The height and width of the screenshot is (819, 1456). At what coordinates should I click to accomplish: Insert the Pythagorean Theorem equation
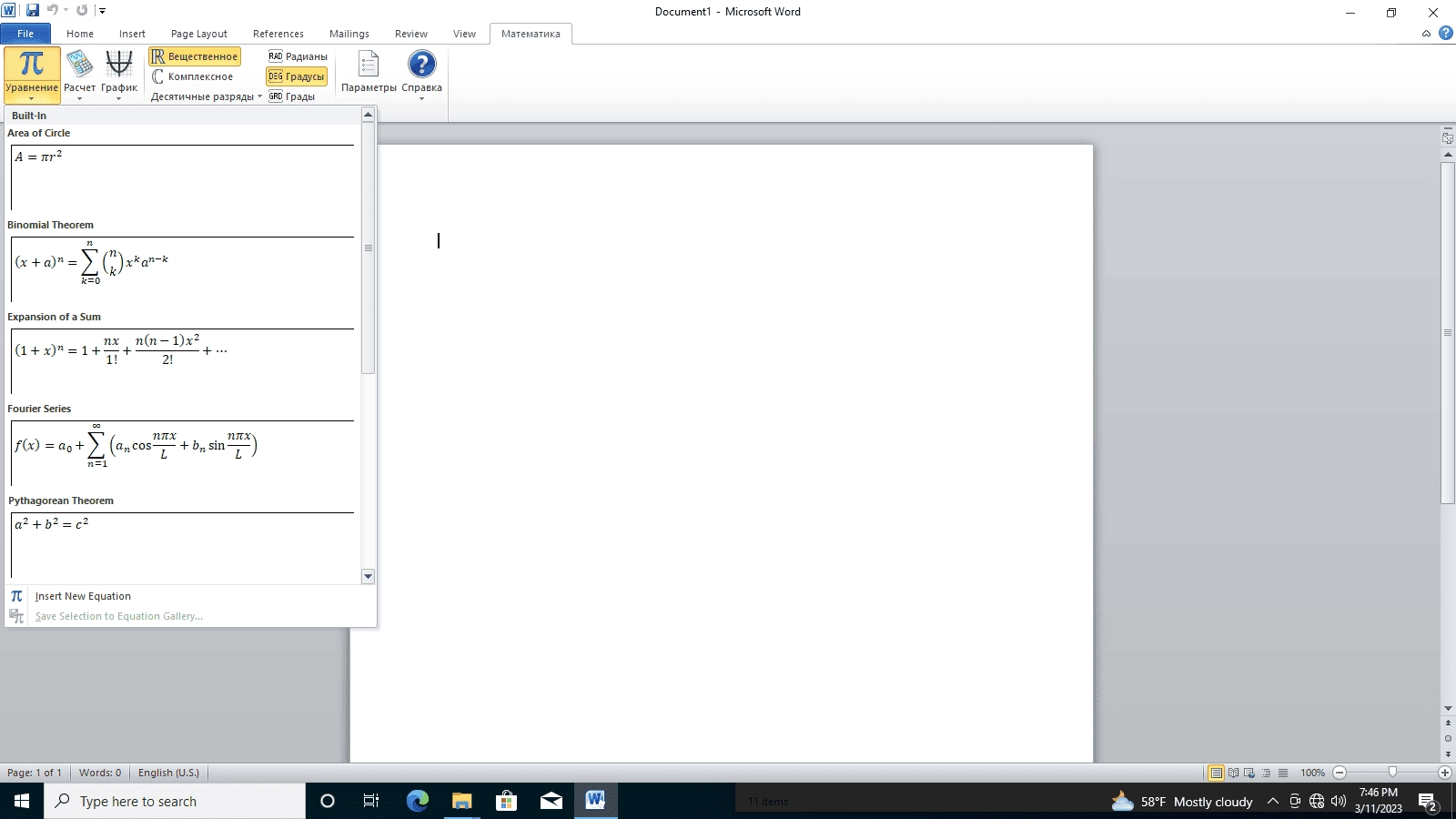pyautogui.click(x=182, y=545)
